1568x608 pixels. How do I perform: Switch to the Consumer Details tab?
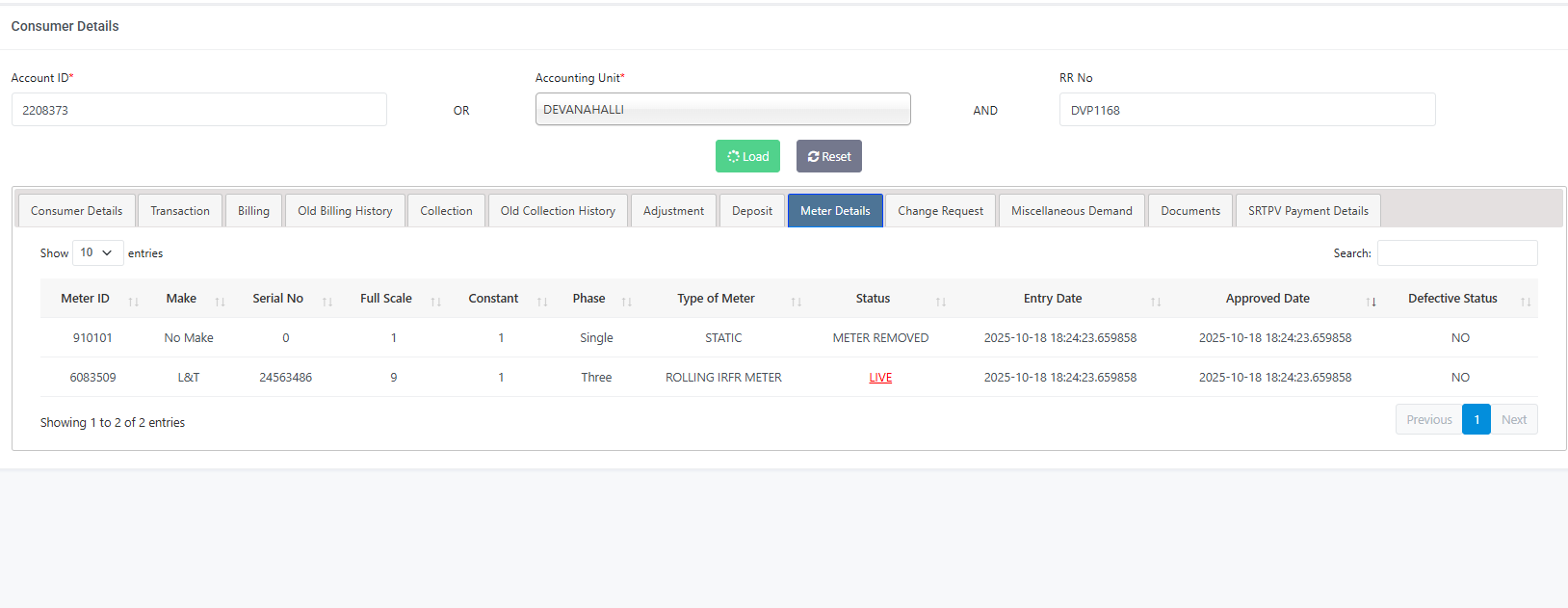point(77,211)
